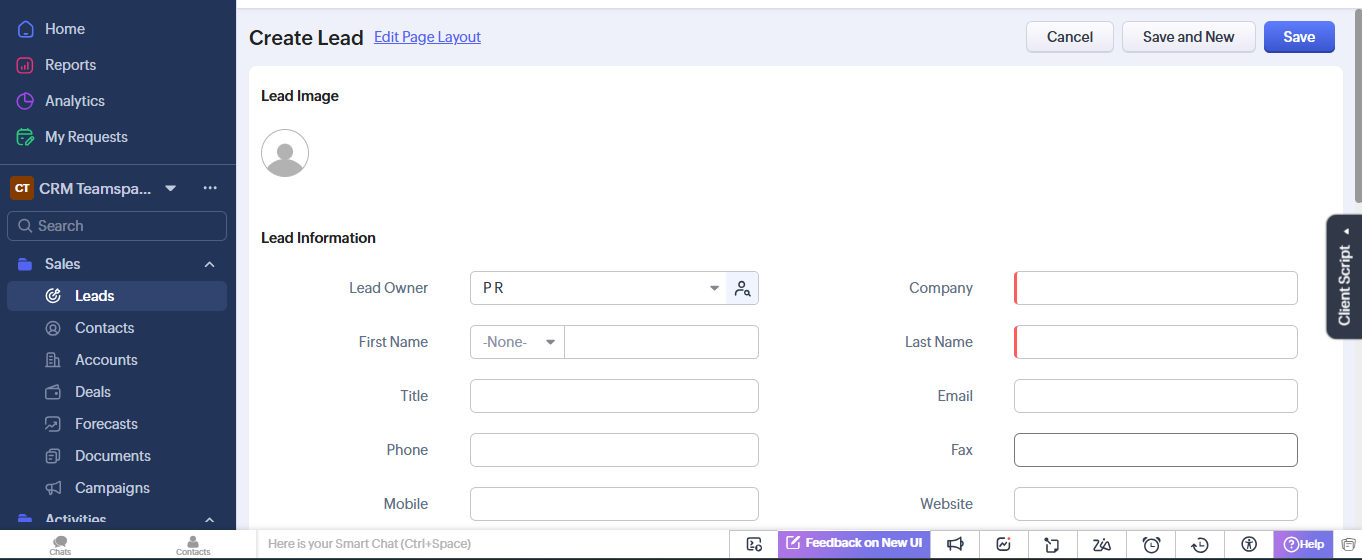Expand the Client Script side panel
The height and width of the screenshot is (560, 1362).
tap(1344, 277)
